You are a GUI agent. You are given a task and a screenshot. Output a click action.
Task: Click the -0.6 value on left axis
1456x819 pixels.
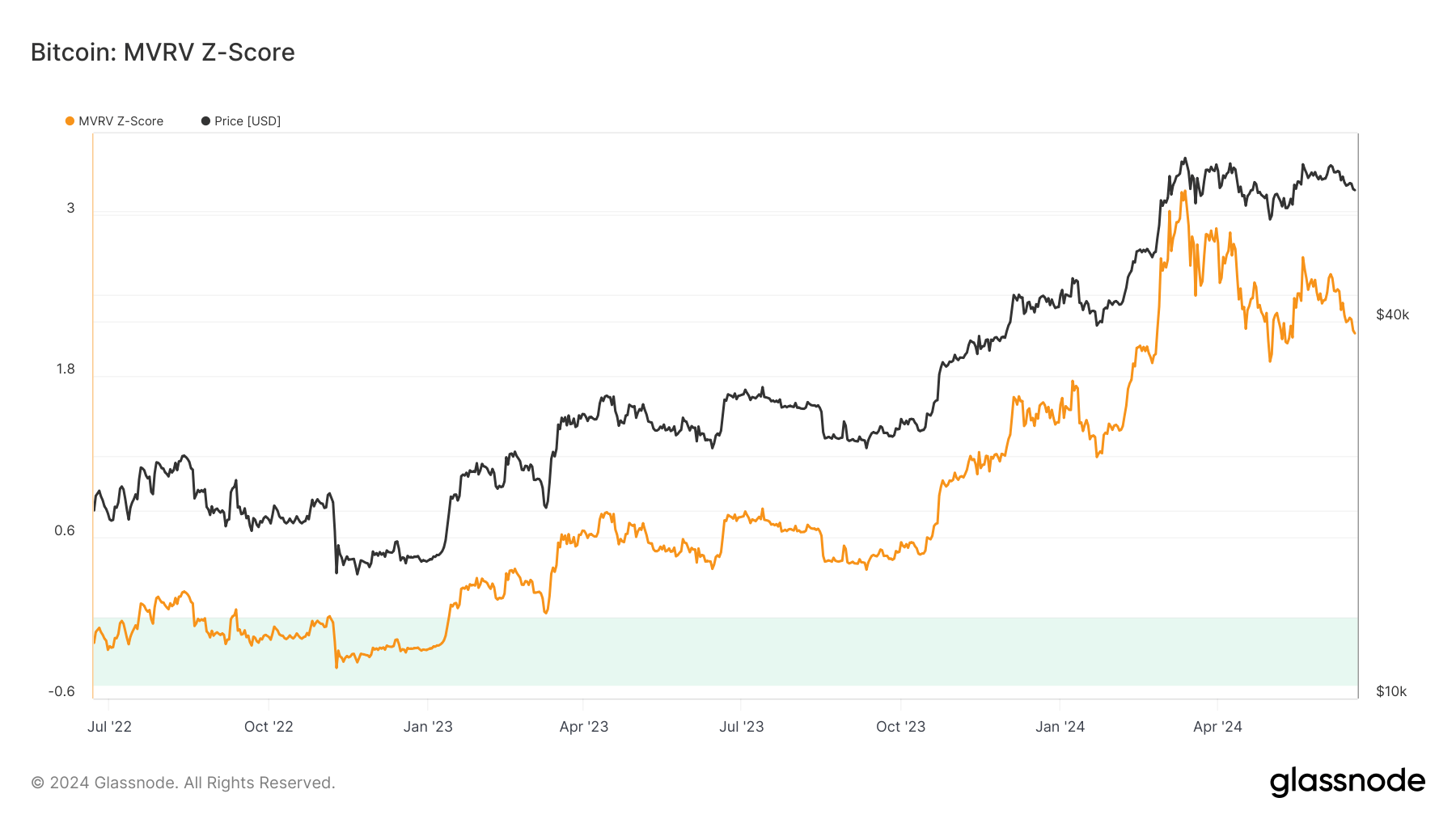coord(61,691)
